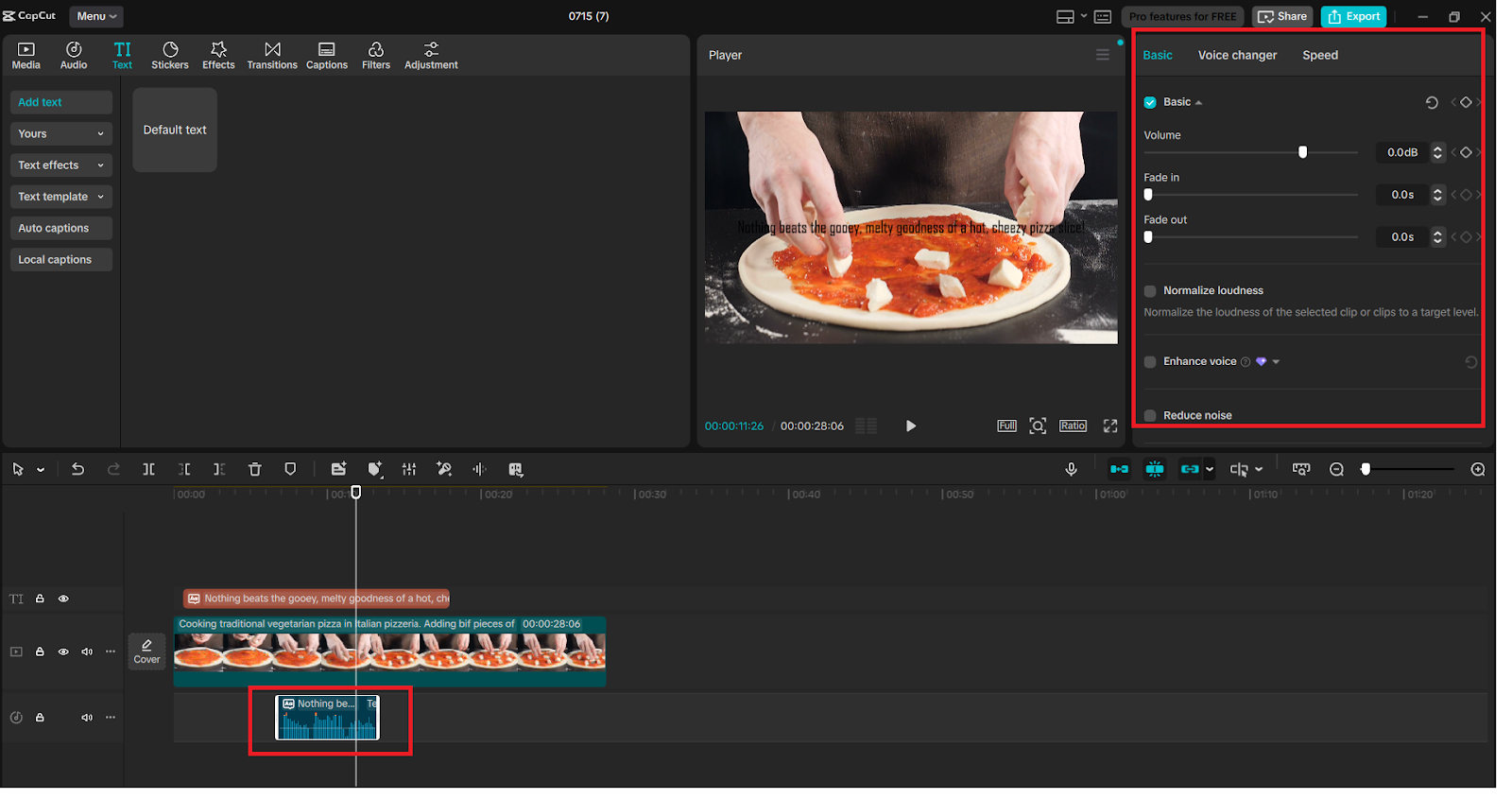Add a marker with shield icon
The height and width of the screenshot is (799, 1512).
(290, 469)
